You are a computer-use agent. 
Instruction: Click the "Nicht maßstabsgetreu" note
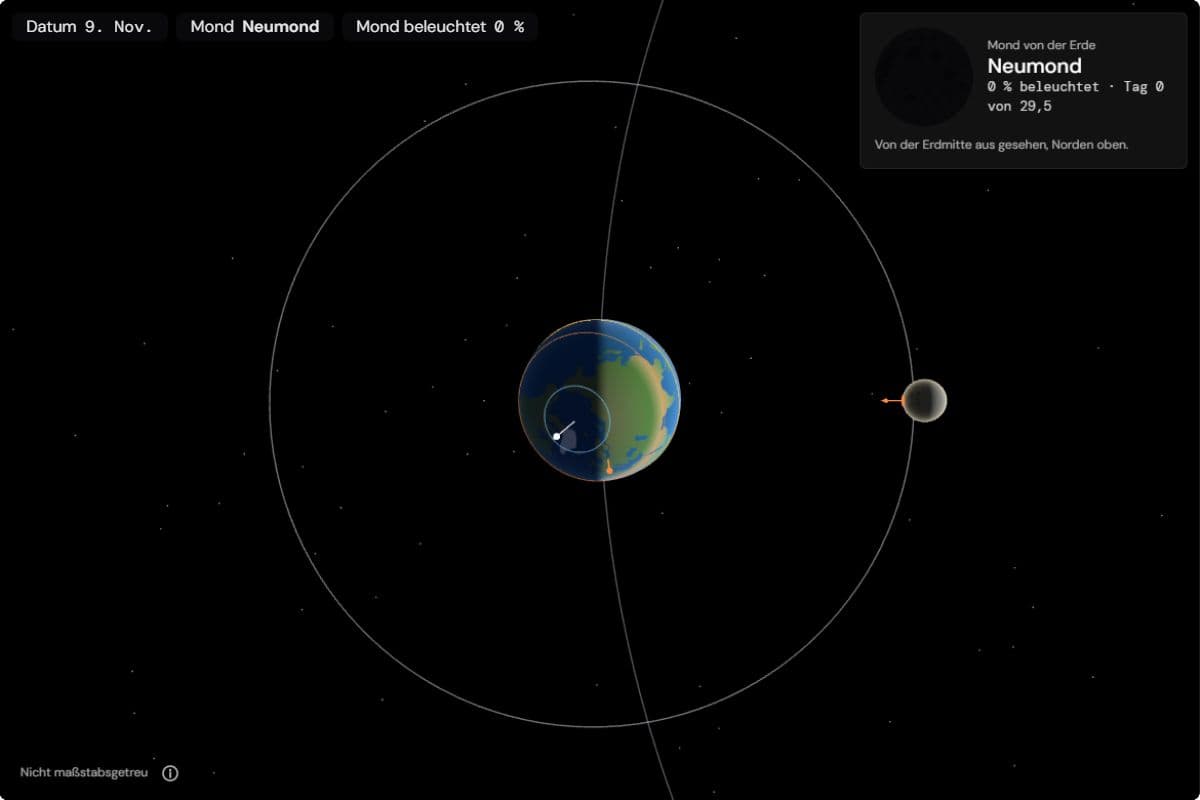point(86,773)
